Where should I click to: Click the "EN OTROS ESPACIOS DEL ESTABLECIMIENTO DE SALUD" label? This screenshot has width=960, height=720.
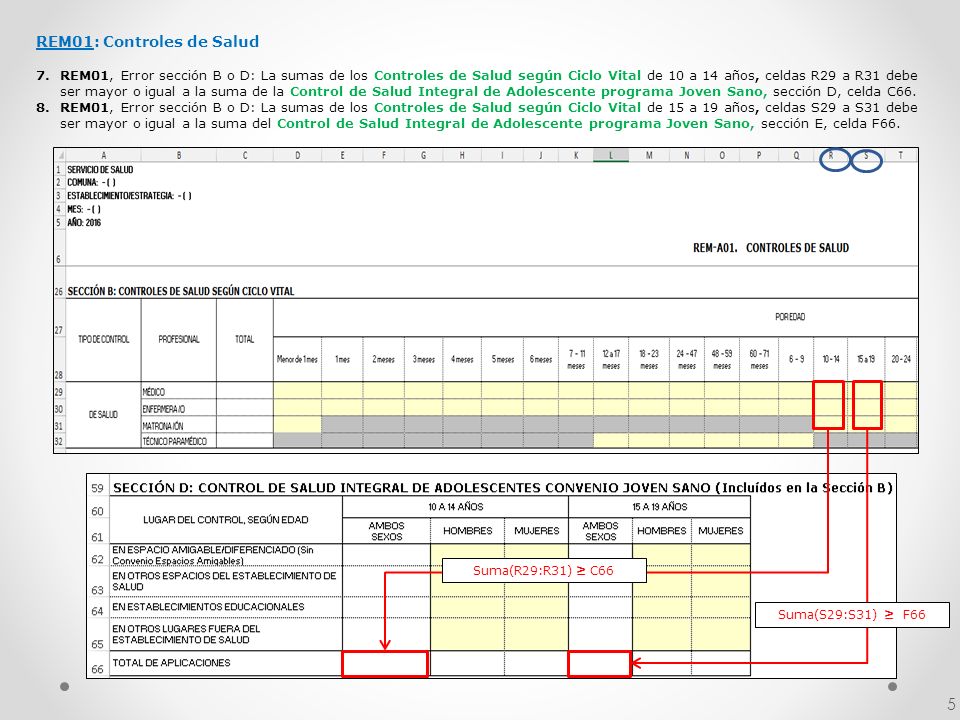(224, 581)
